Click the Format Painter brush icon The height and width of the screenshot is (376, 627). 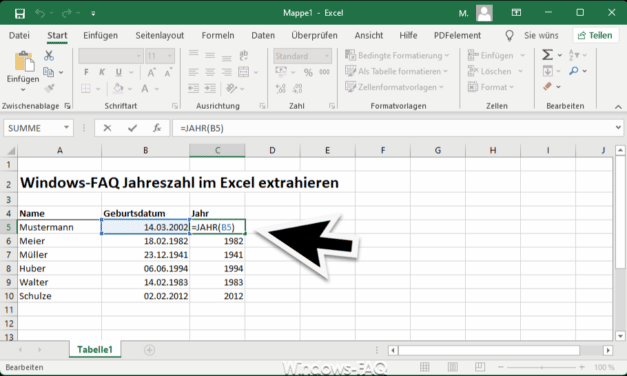(x=49, y=89)
